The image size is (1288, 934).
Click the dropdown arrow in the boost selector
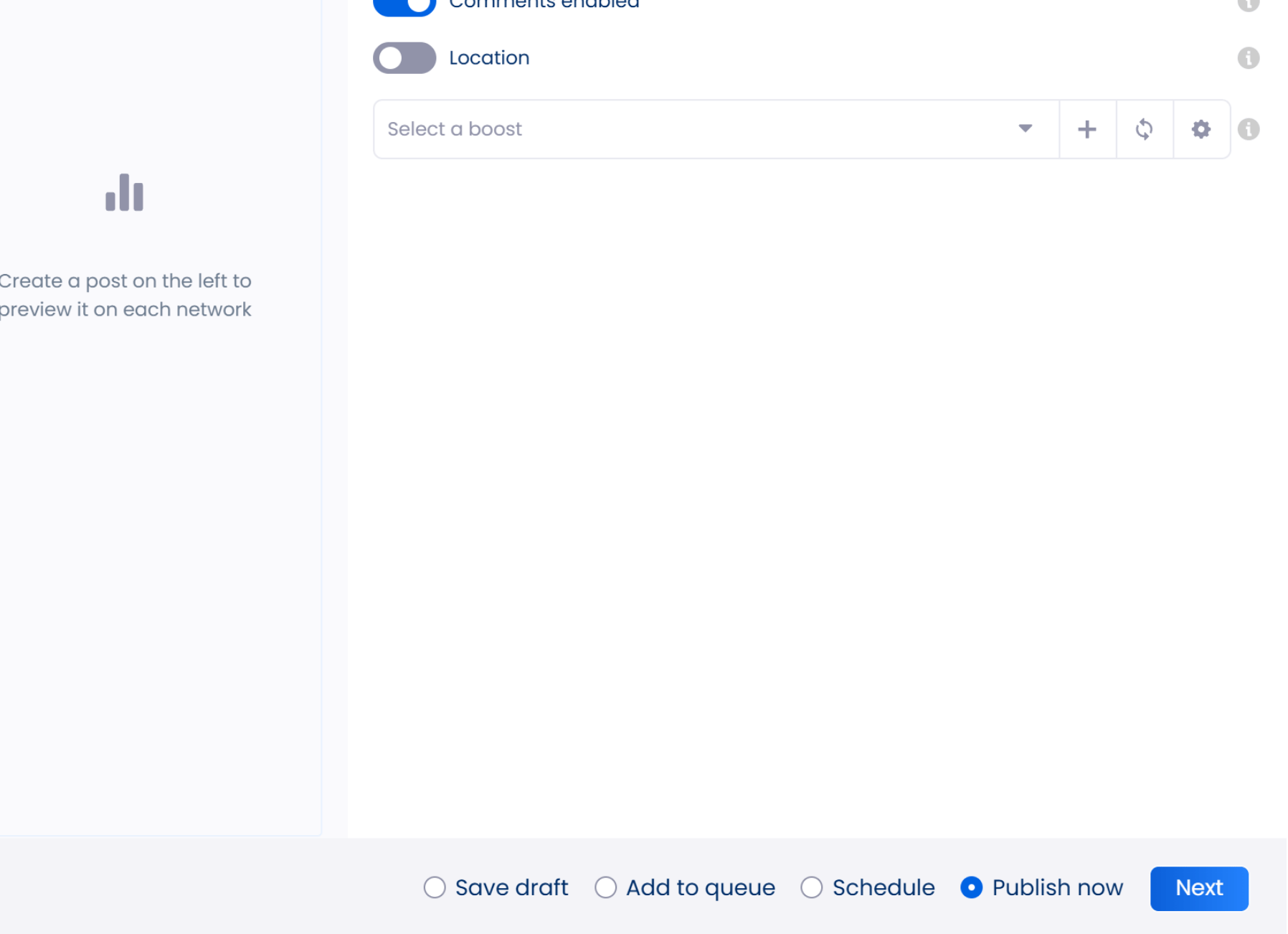[x=1025, y=129]
